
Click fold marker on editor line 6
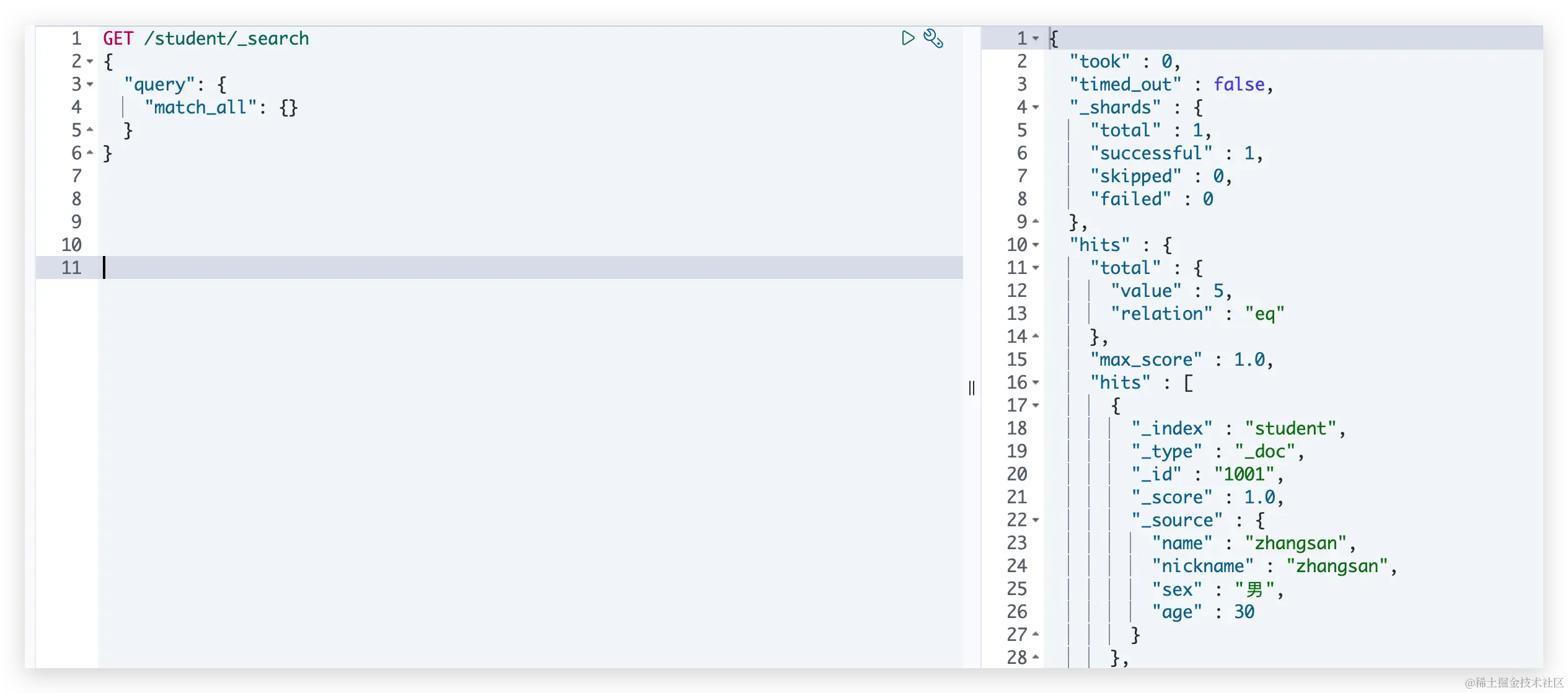point(90,153)
